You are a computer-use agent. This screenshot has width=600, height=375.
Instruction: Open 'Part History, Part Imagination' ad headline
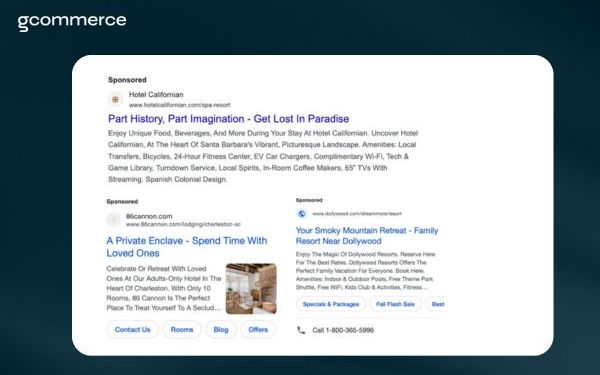point(228,119)
